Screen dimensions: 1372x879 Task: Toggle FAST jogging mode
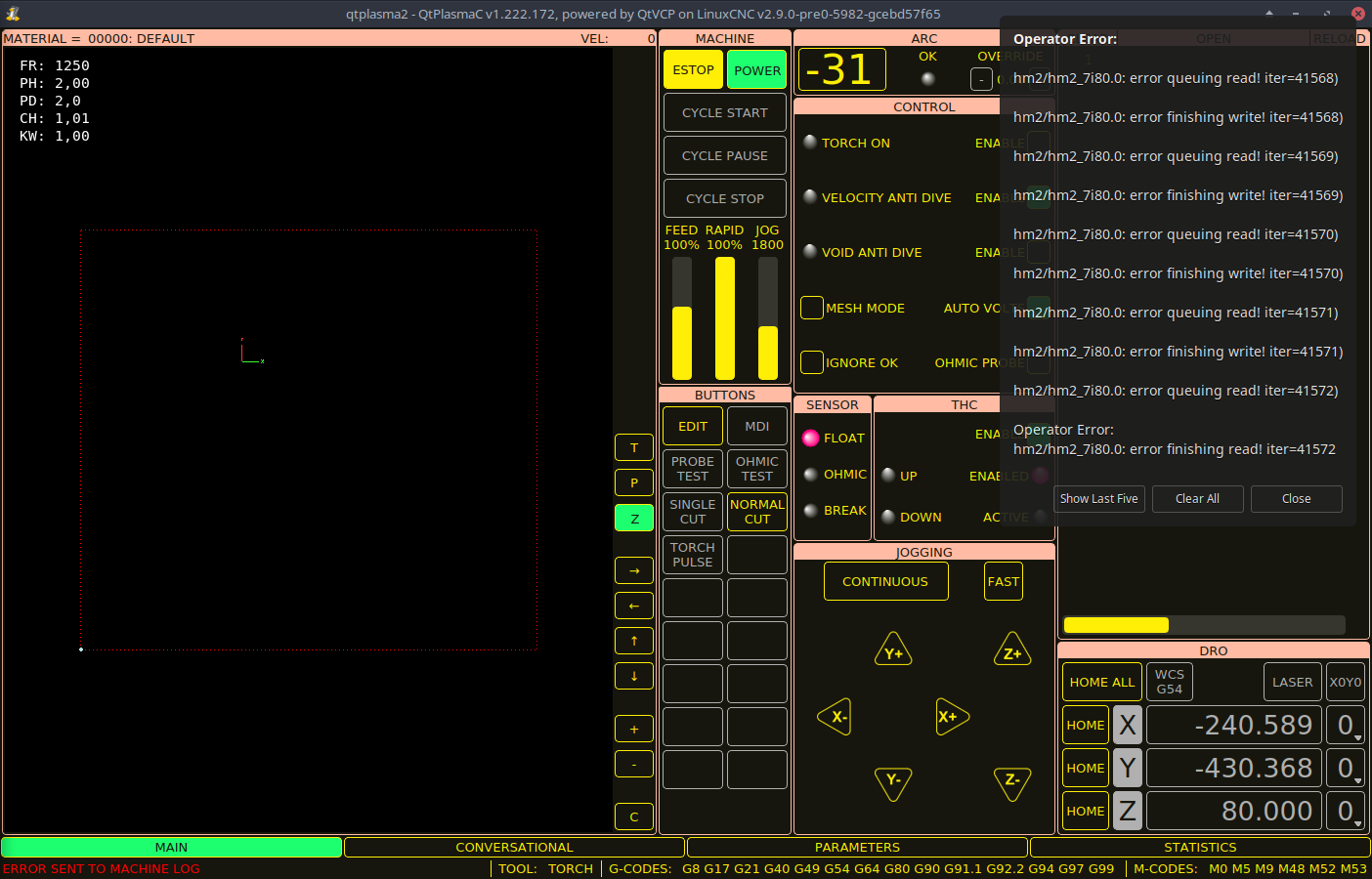click(1004, 581)
